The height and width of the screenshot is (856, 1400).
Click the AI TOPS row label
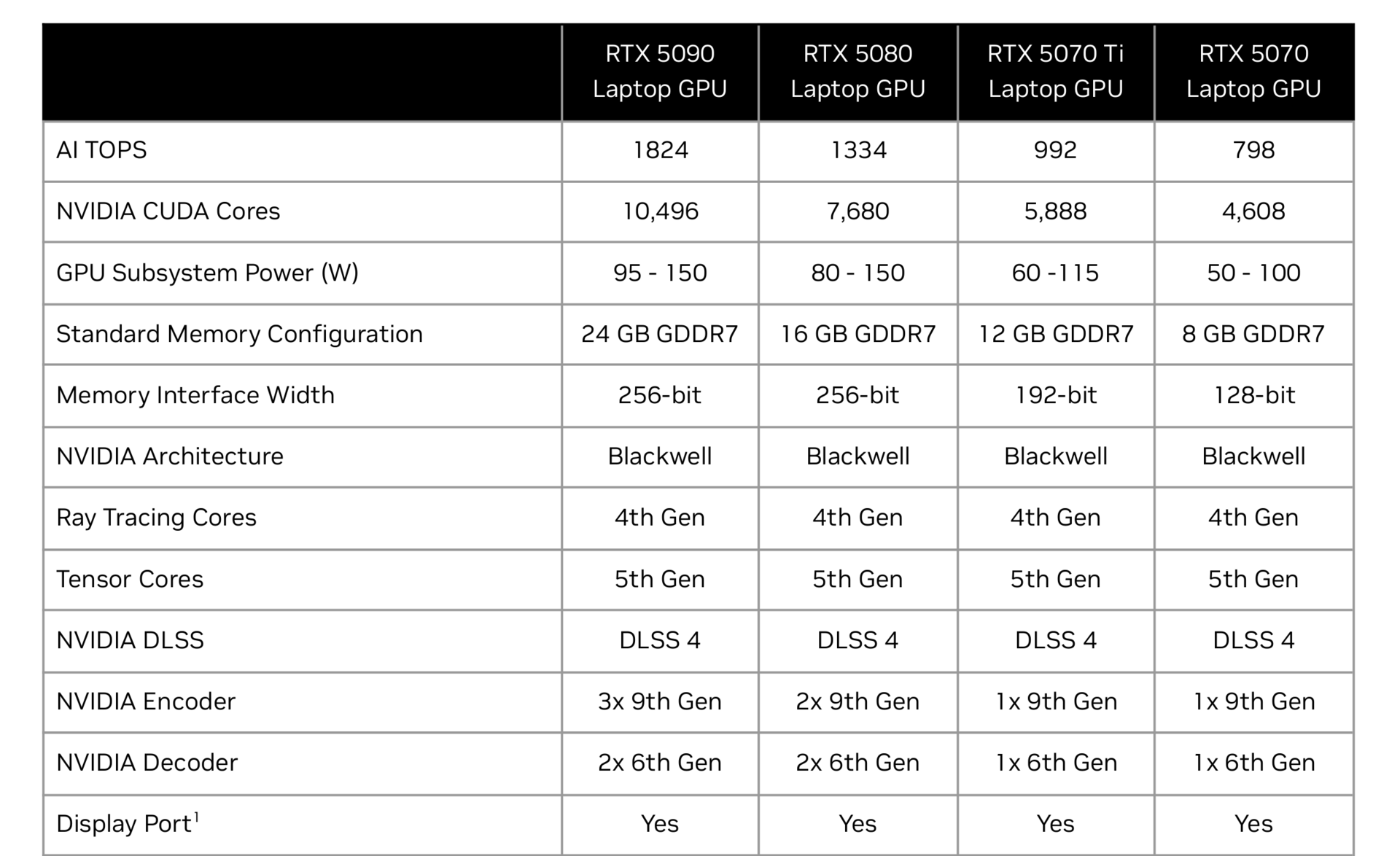[x=101, y=150]
